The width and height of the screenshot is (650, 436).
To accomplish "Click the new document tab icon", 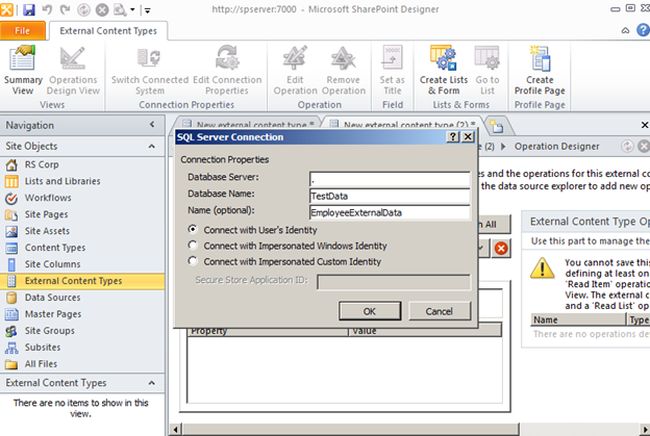I will coord(496,126).
